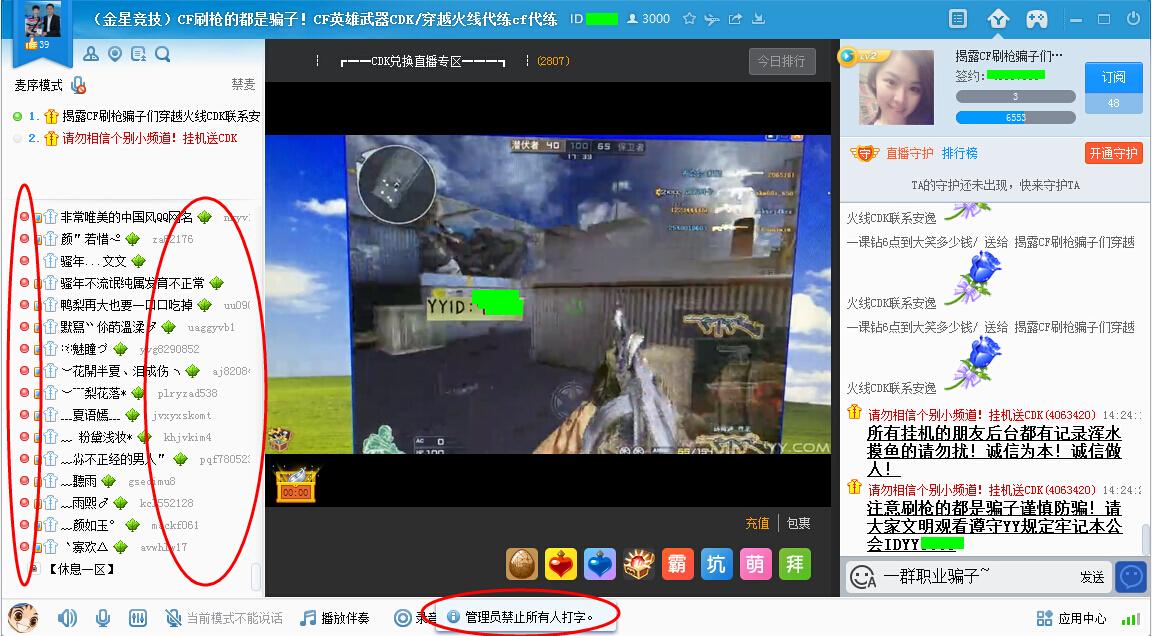Open the emoji picker in chat input

pyautogui.click(x=863, y=577)
